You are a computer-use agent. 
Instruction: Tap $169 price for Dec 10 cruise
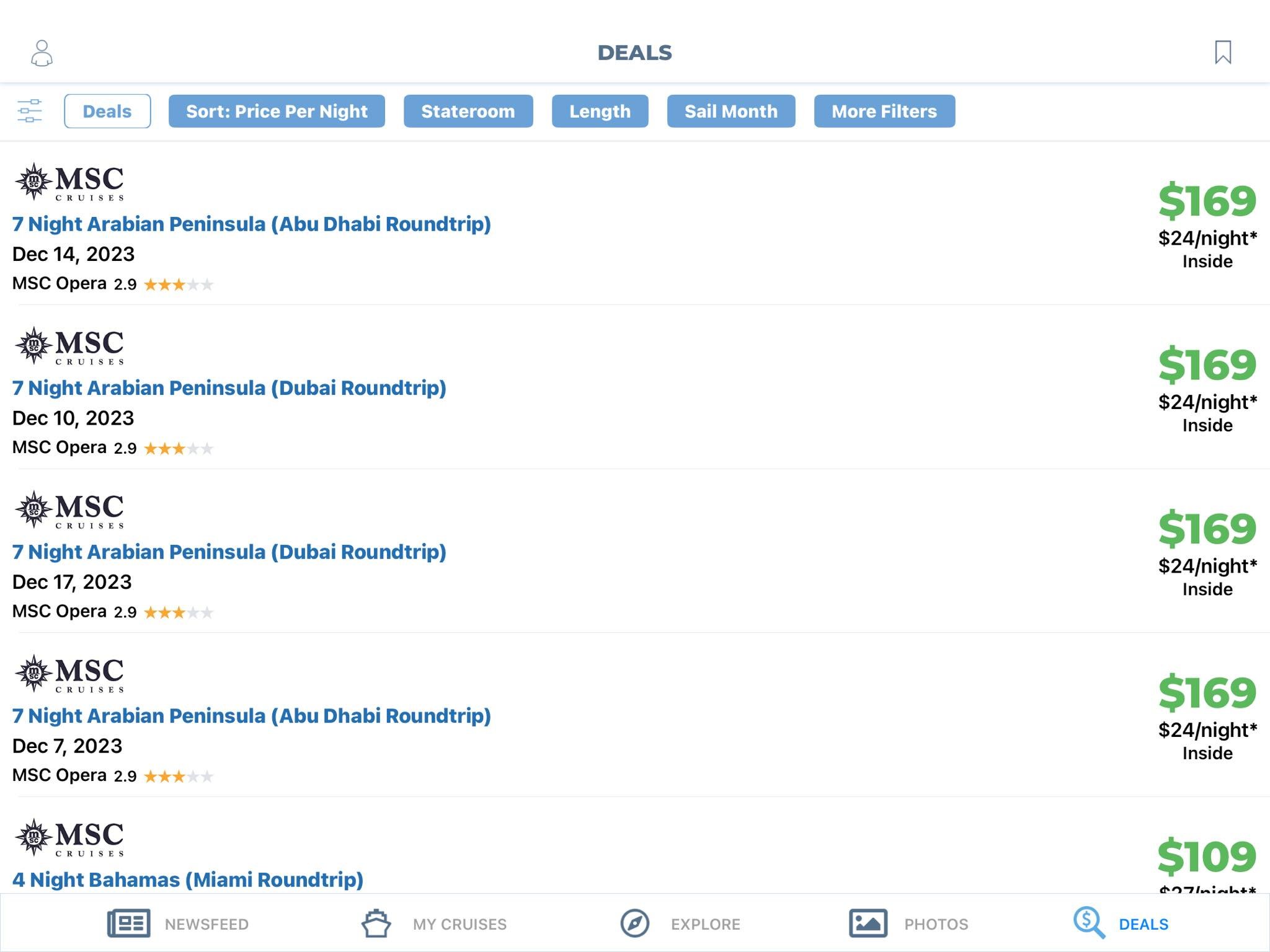1207,364
